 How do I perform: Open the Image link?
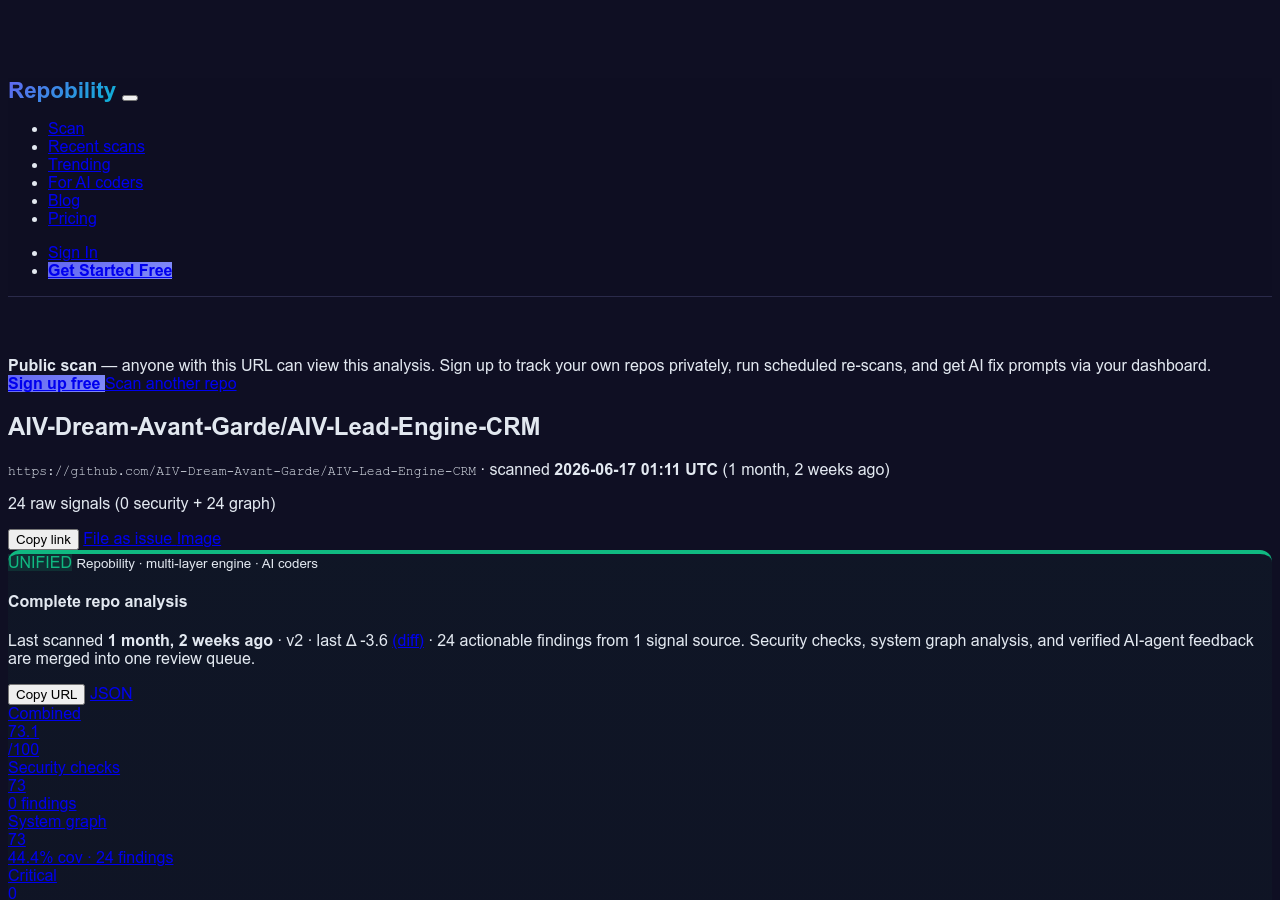coord(199,538)
